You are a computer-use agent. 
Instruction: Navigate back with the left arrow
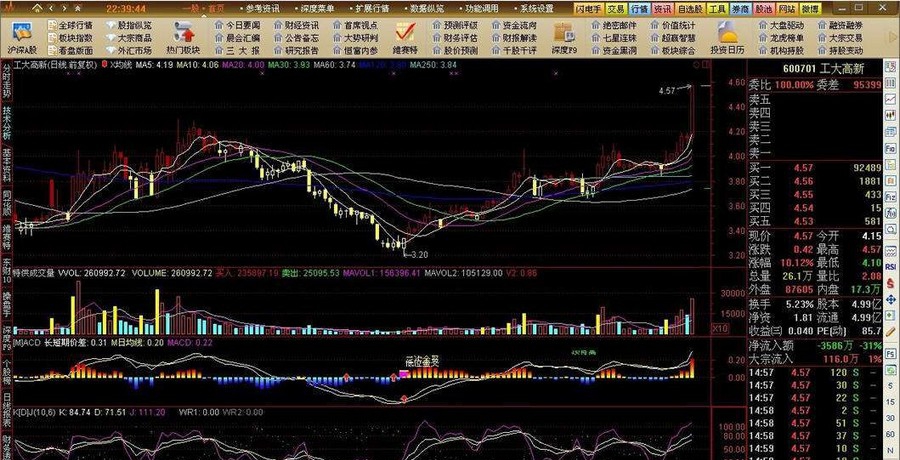pyautogui.click(x=52, y=9)
